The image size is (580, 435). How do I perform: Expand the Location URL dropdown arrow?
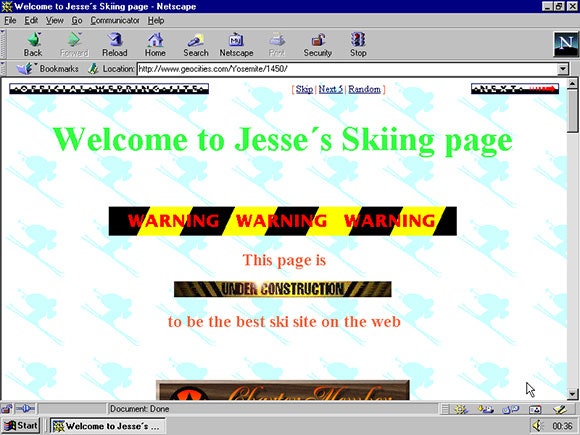coord(563,69)
